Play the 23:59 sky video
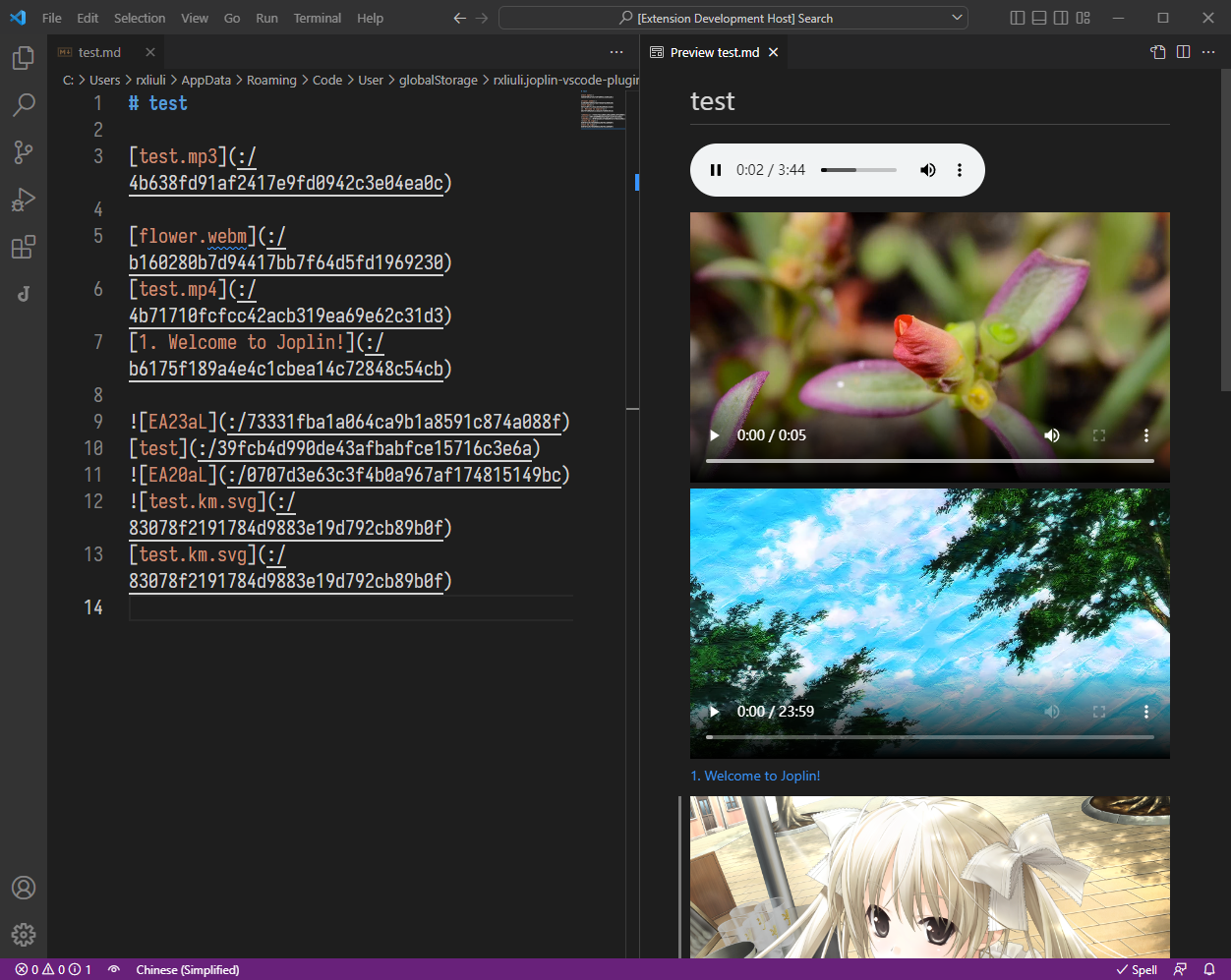This screenshot has width=1231, height=980. [715, 712]
